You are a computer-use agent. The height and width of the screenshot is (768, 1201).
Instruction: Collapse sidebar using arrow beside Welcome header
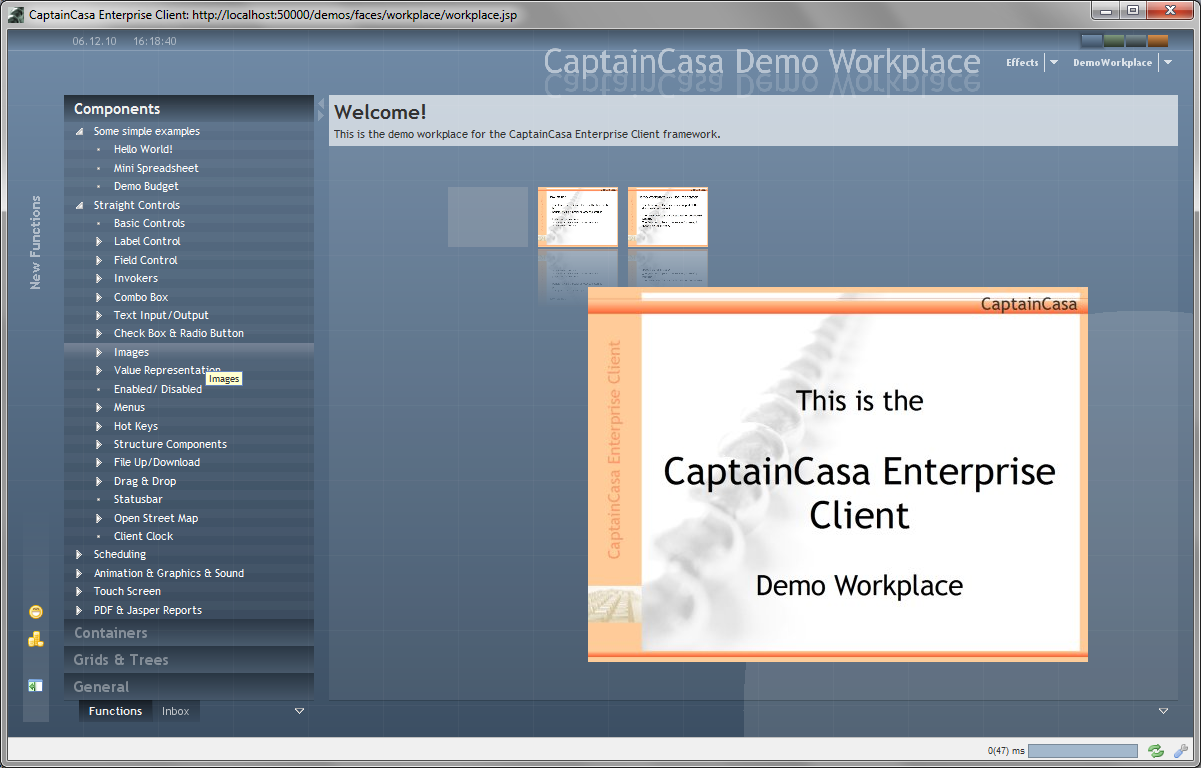tap(321, 104)
